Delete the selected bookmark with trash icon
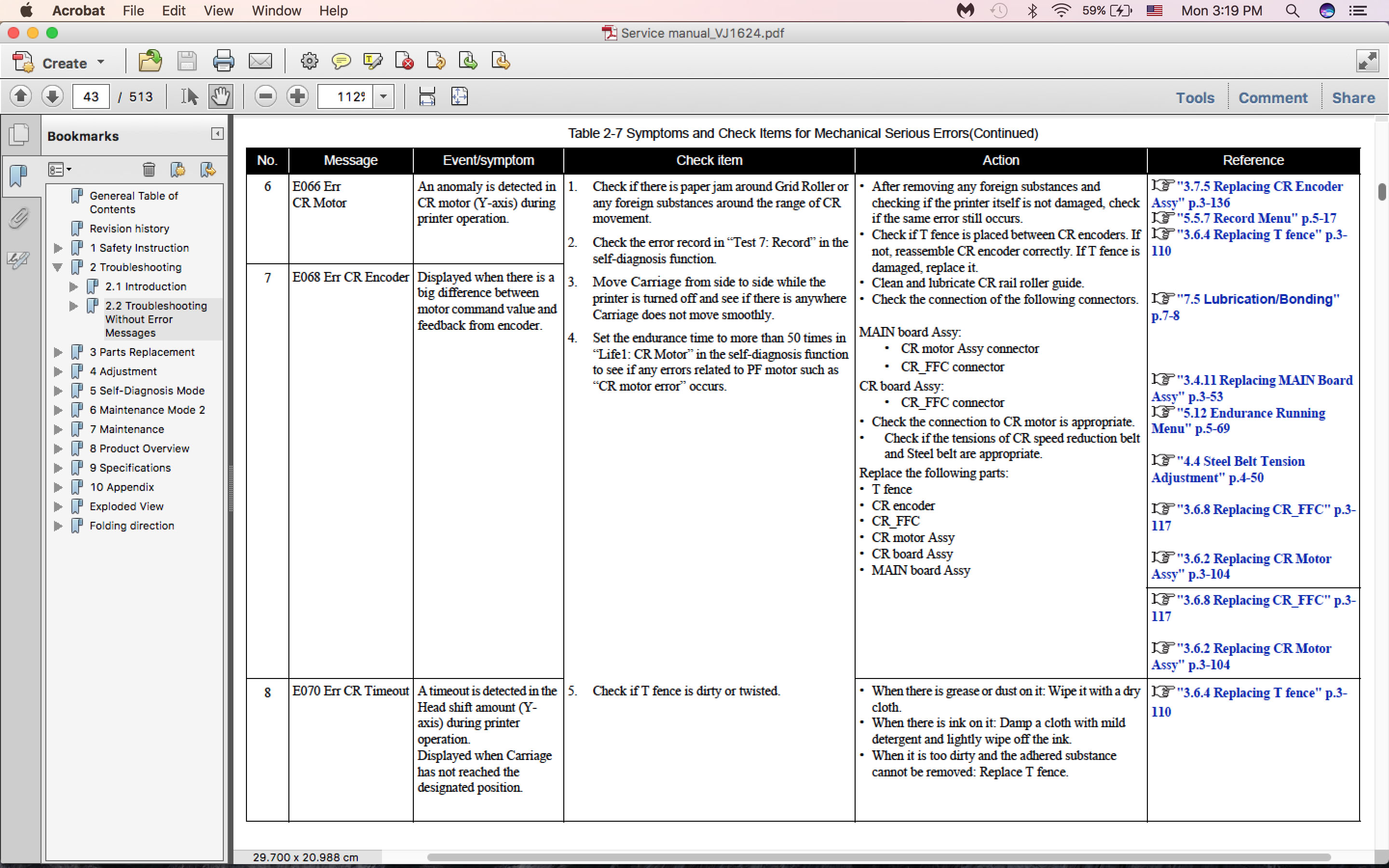The height and width of the screenshot is (868, 1389). click(149, 169)
